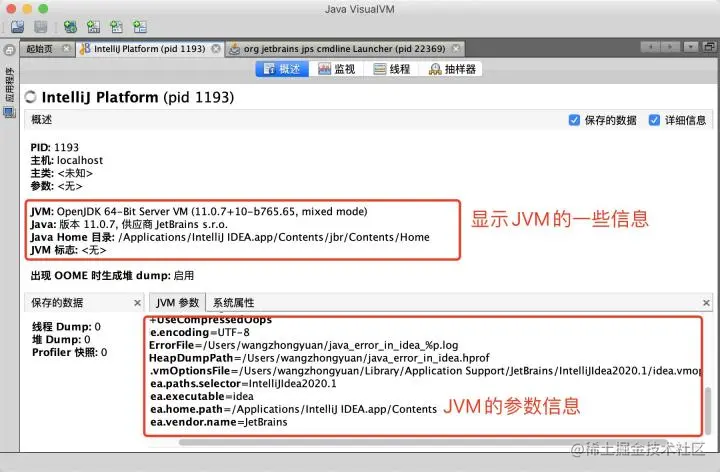
Task: Close the JVM 参数 details panel
Action: point(706,303)
